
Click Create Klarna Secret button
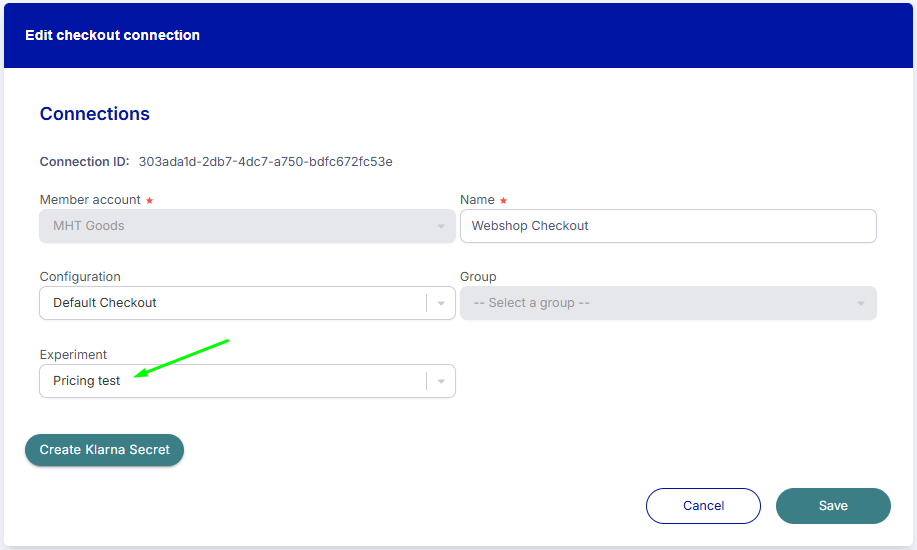tap(104, 450)
